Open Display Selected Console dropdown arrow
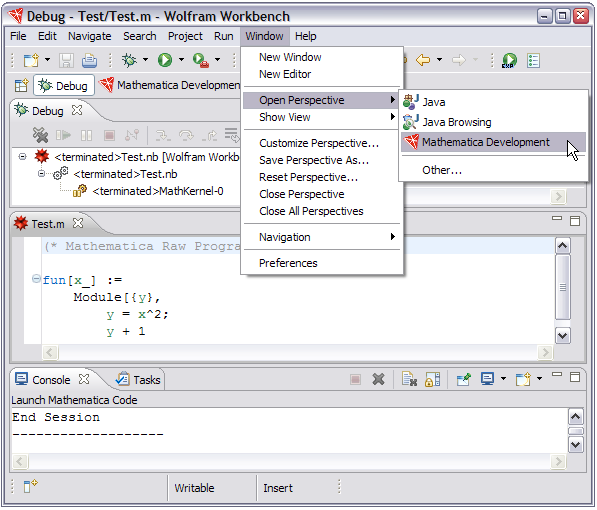Image resolution: width=597 pixels, height=510 pixels. [x=503, y=379]
